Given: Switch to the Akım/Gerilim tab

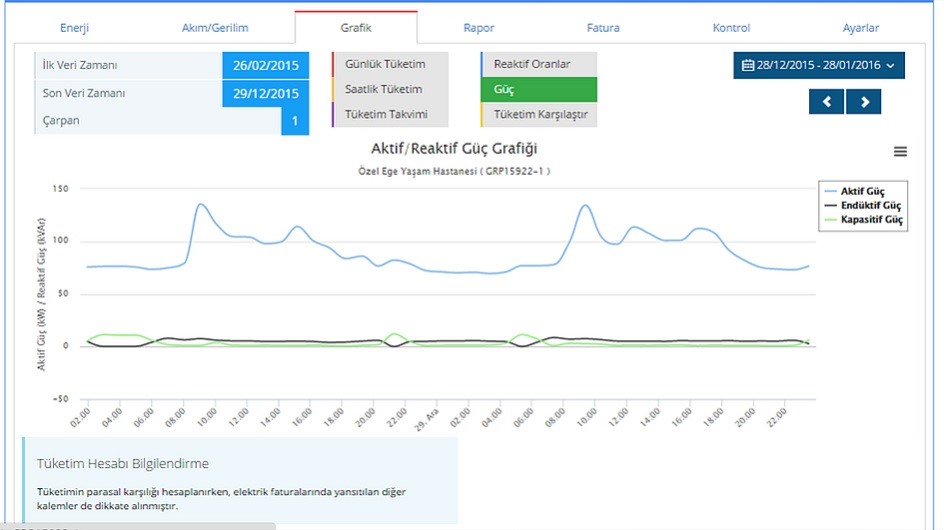Looking at the screenshot, I should 215,28.
